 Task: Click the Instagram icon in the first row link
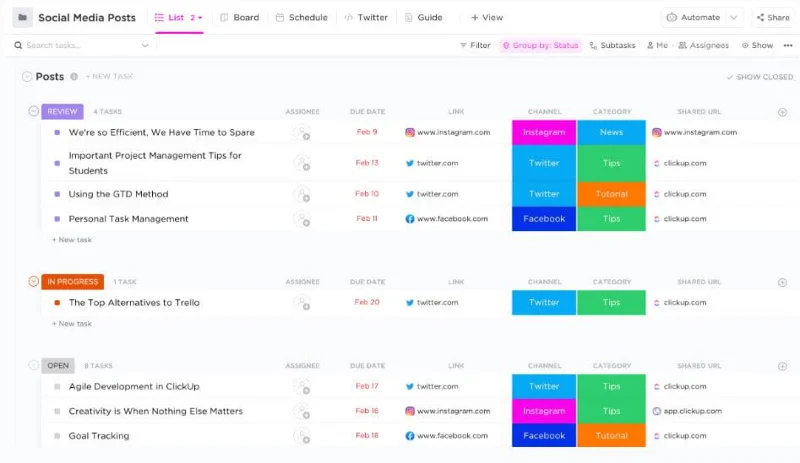(x=410, y=132)
